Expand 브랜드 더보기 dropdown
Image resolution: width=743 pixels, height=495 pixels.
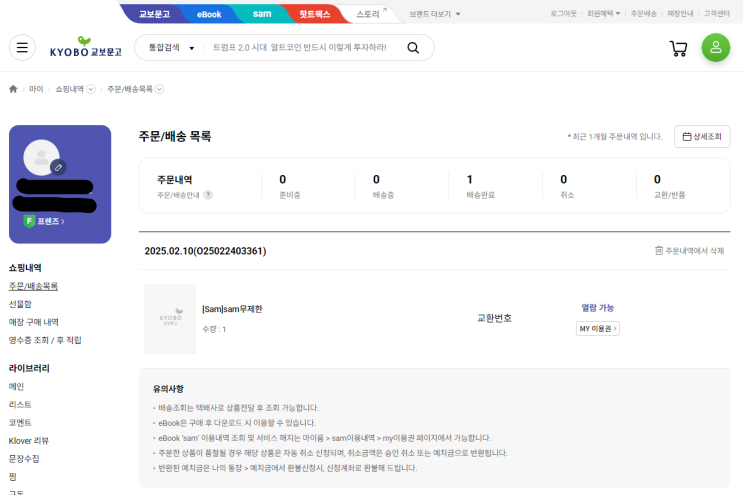pos(435,14)
